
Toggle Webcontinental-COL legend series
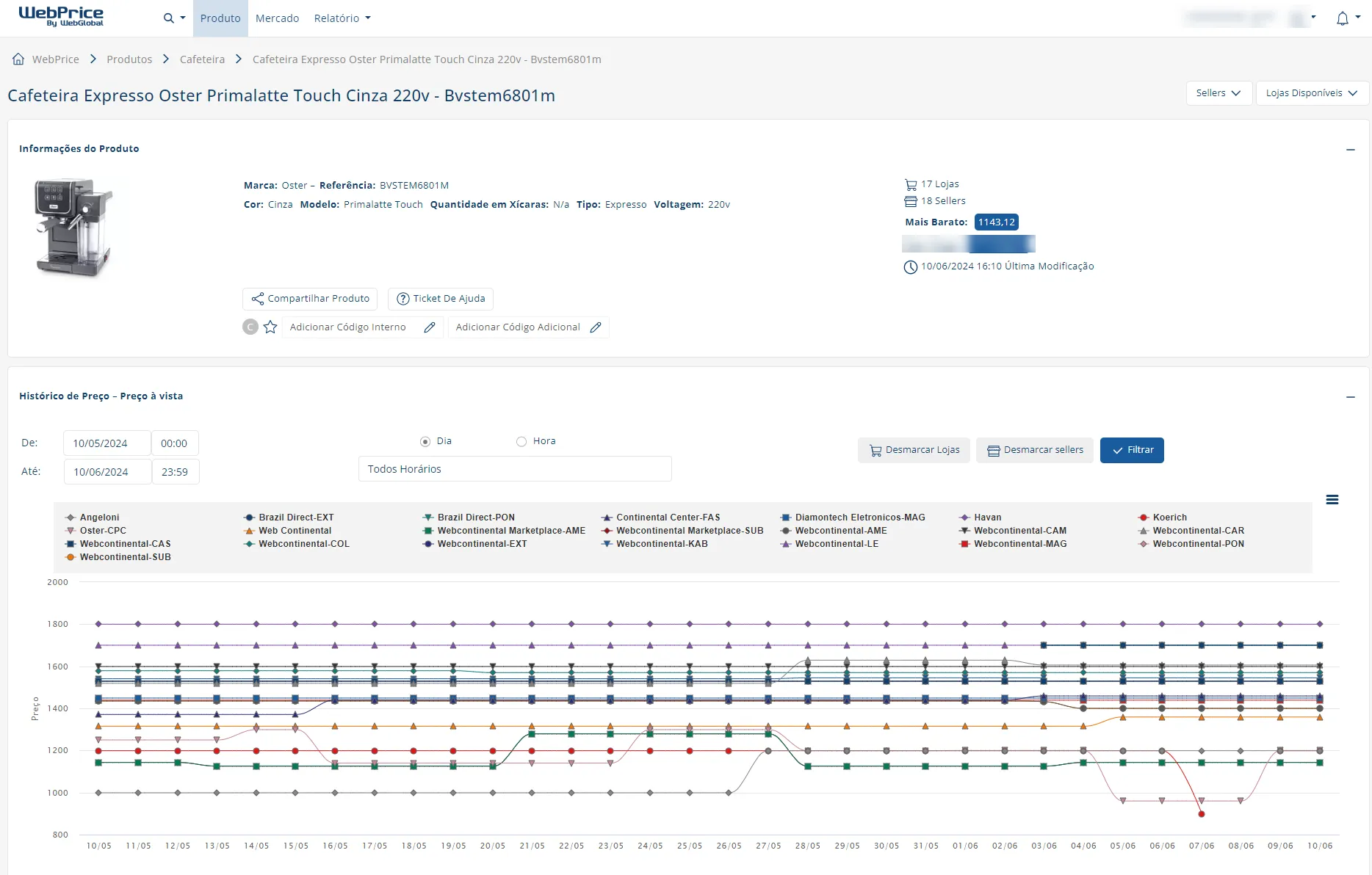tap(297, 544)
